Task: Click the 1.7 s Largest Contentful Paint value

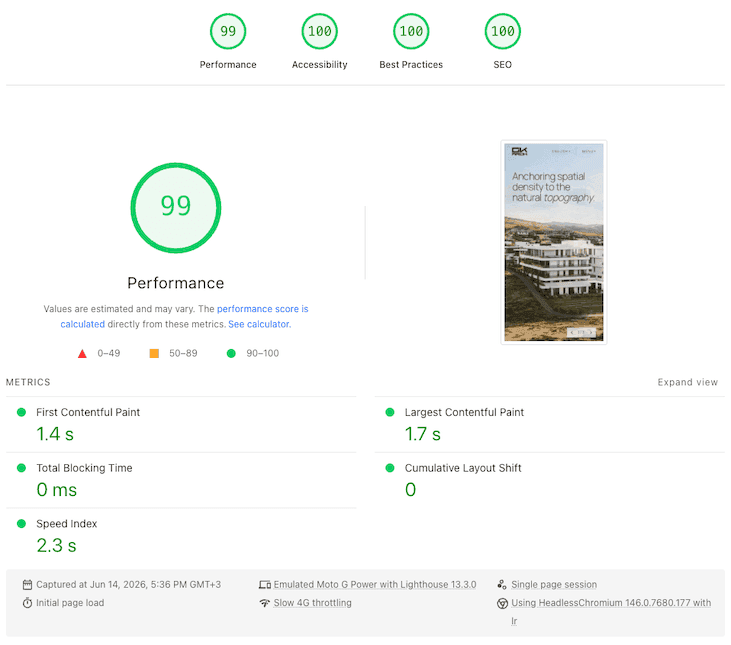Action: tap(422, 434)
